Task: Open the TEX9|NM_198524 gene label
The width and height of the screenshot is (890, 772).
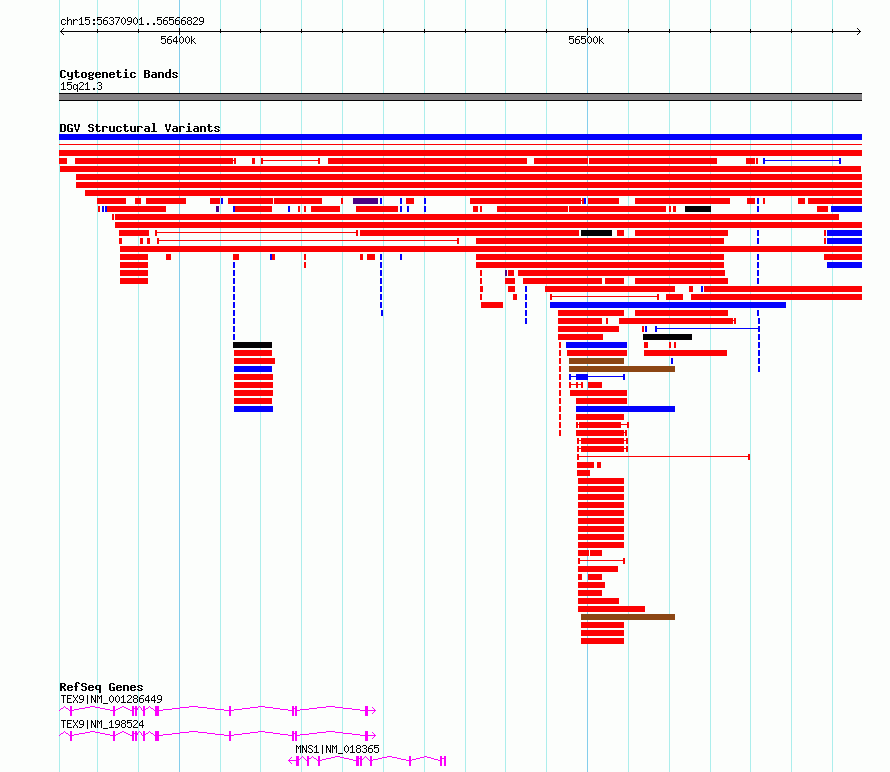Action: click(x=102, y=724)
